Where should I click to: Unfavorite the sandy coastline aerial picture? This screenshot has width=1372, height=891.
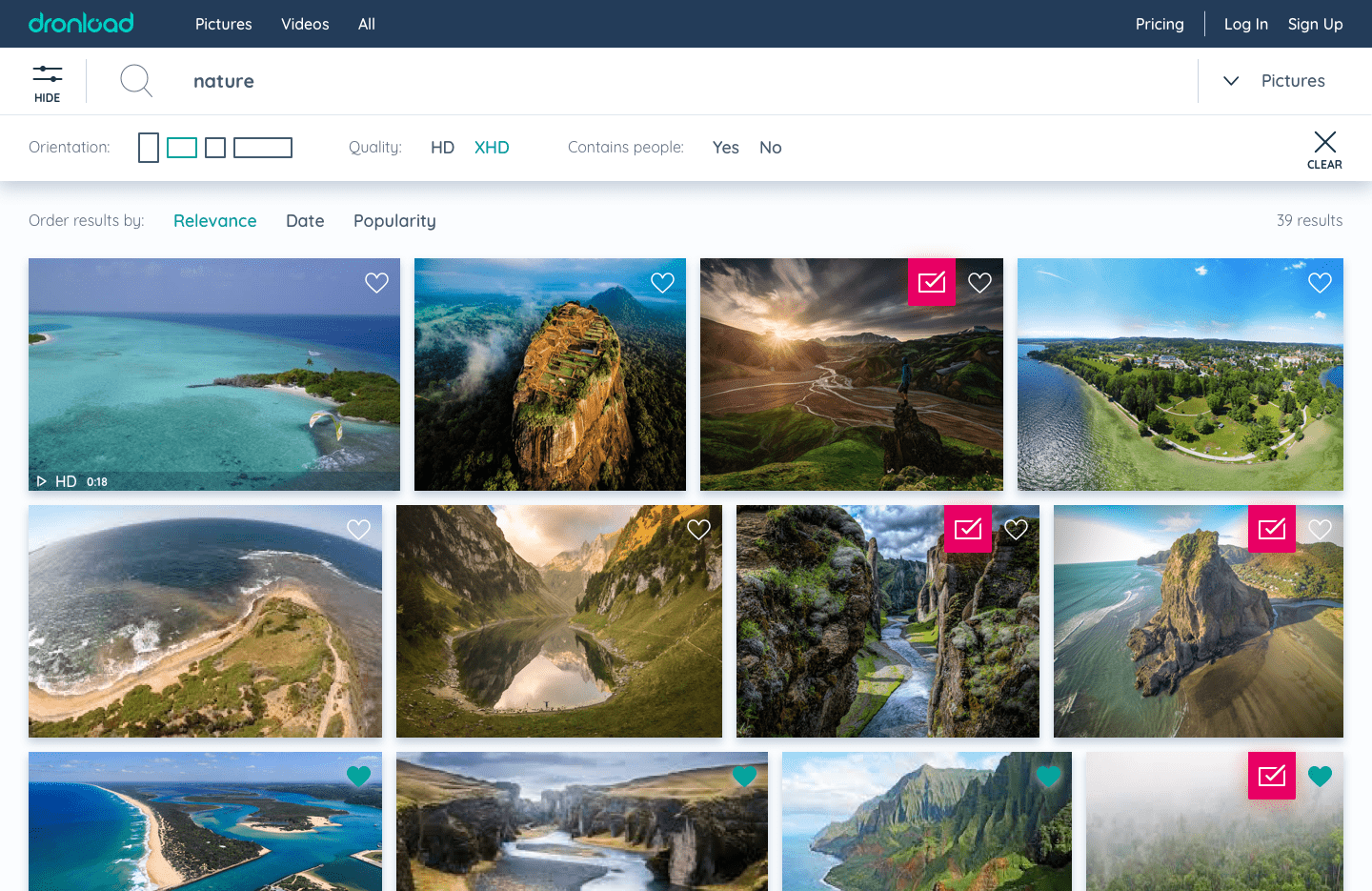359,777
